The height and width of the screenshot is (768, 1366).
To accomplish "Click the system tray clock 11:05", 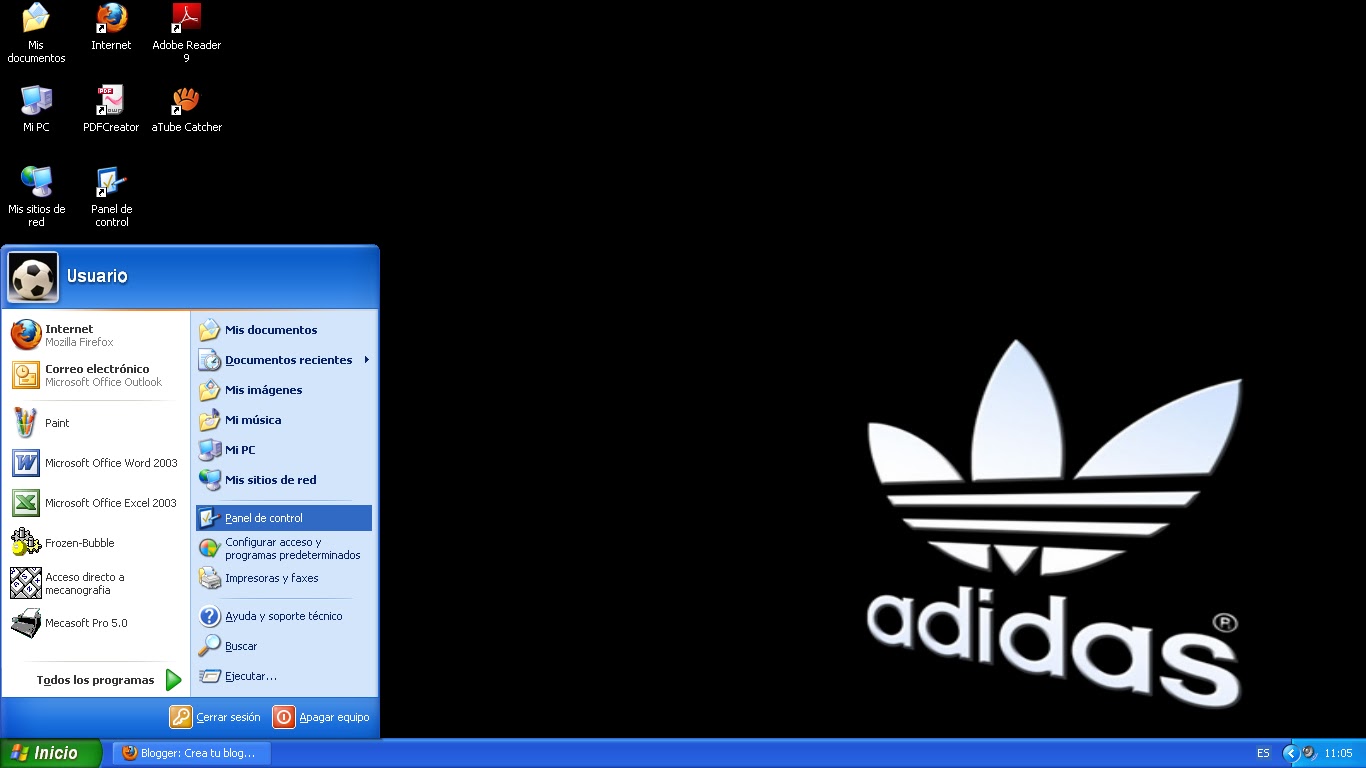I will (x=1338, y=753).
